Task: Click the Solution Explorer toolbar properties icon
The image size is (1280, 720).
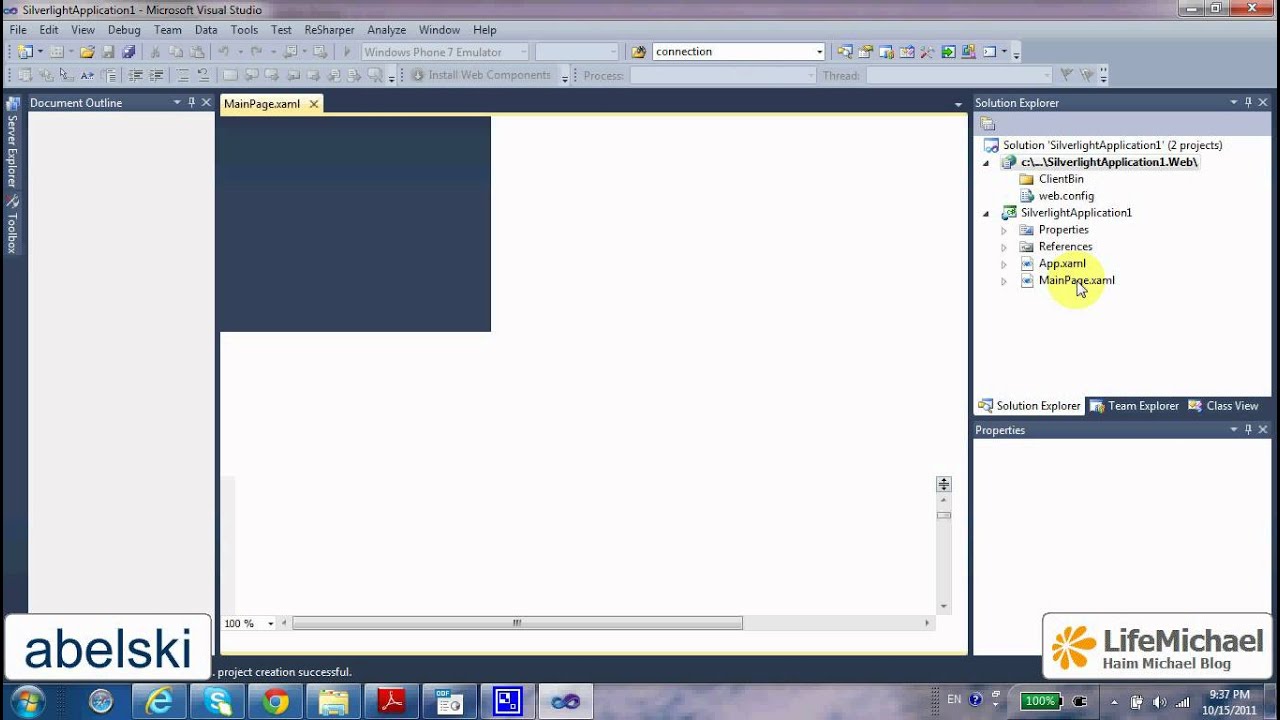Action: click(988, 124)
